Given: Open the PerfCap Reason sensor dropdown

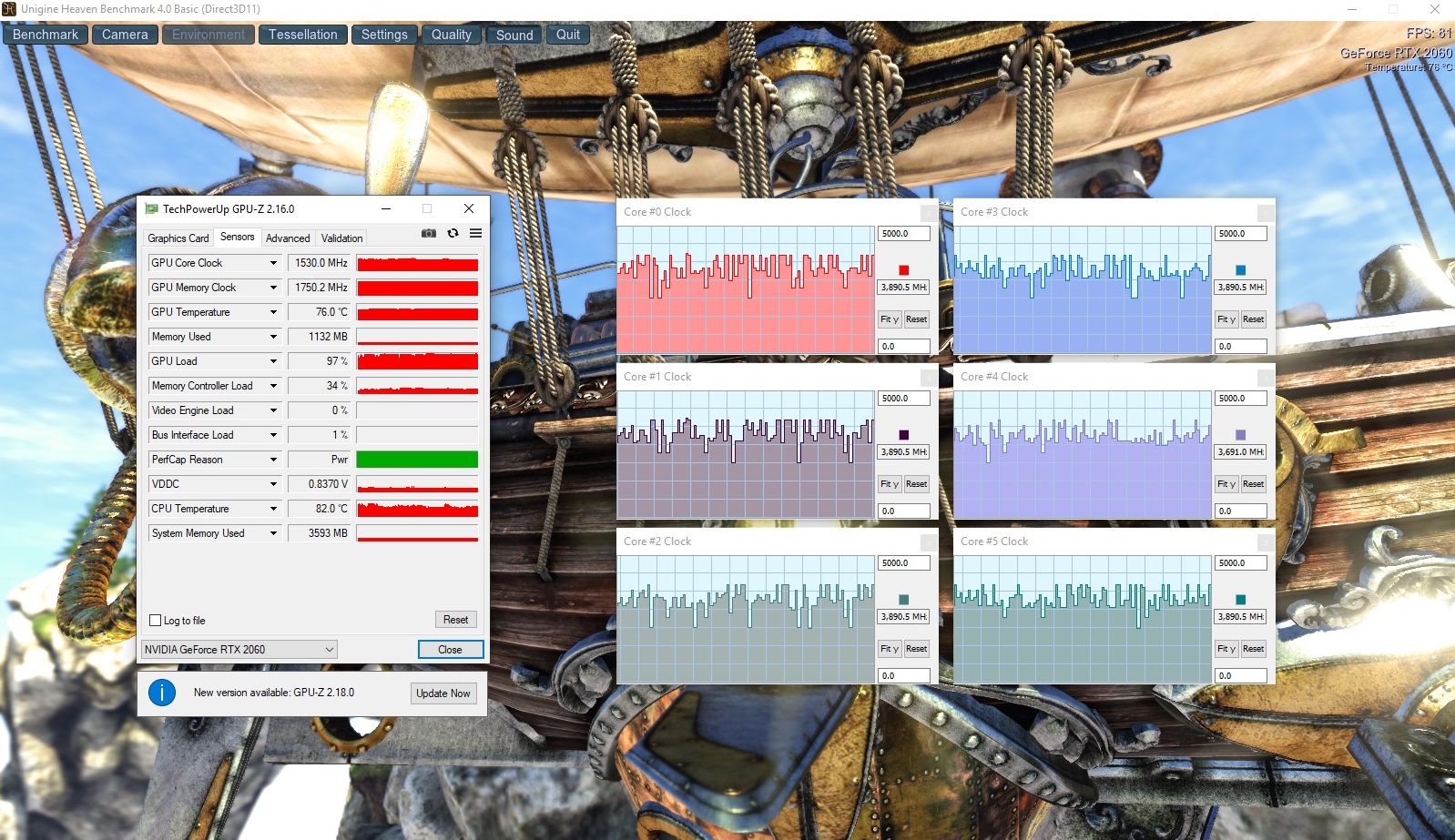Looking at the screenshot, I should click(273, 460).
